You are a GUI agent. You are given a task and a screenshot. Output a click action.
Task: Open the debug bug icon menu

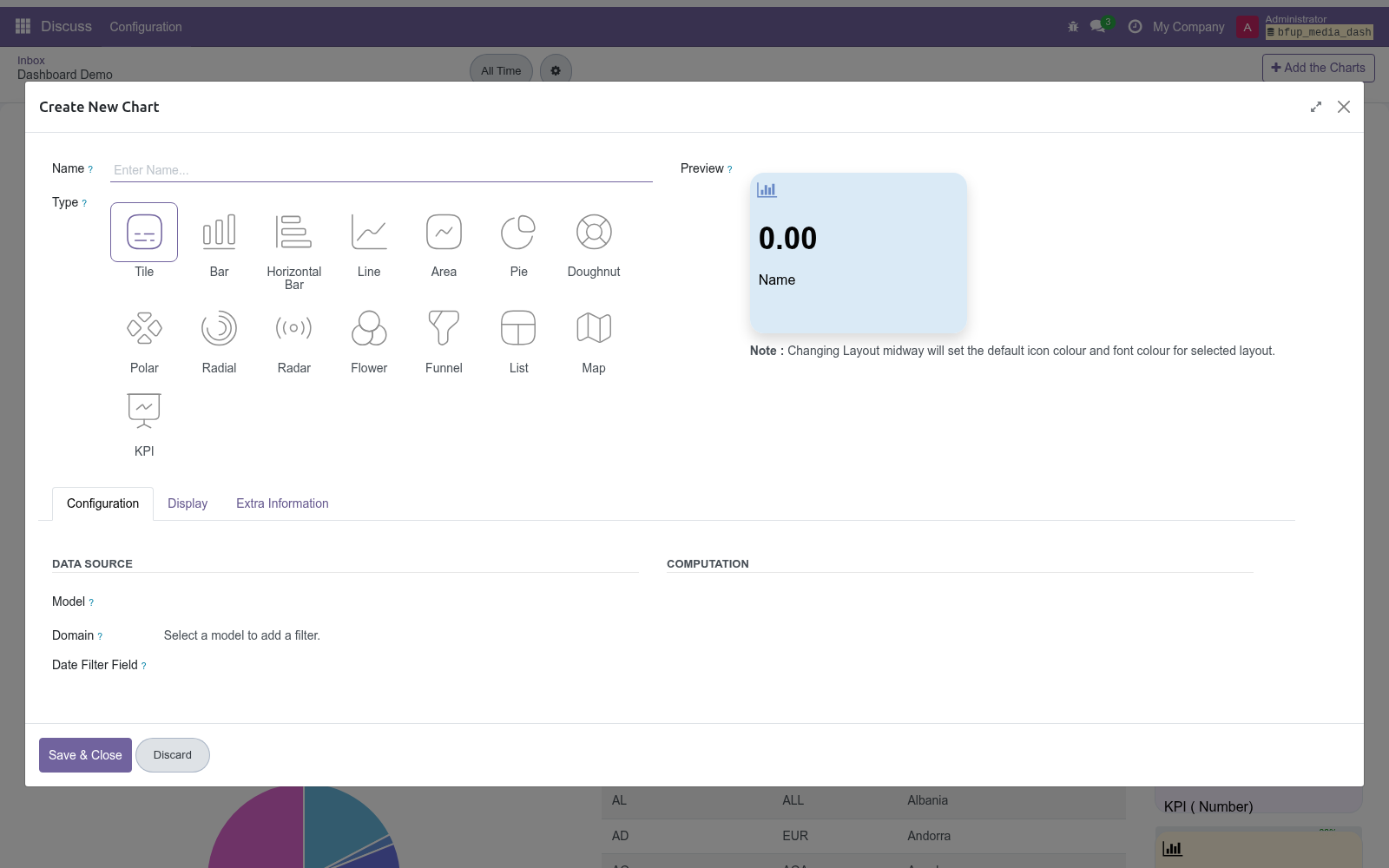click(1073, 27)
